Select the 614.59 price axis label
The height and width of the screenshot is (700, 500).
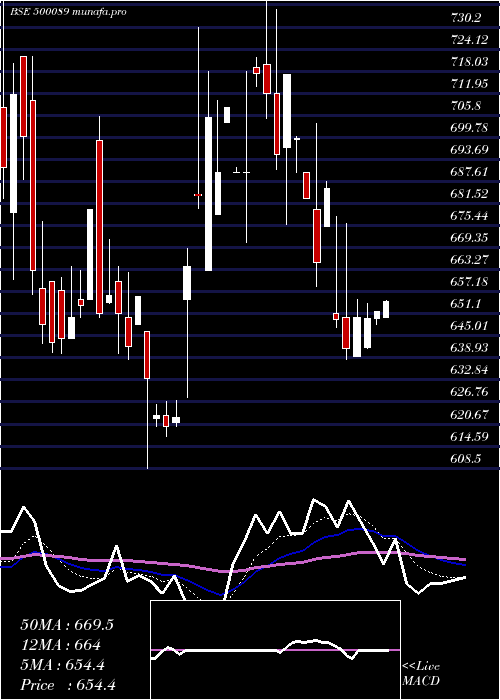click(469, 437)
